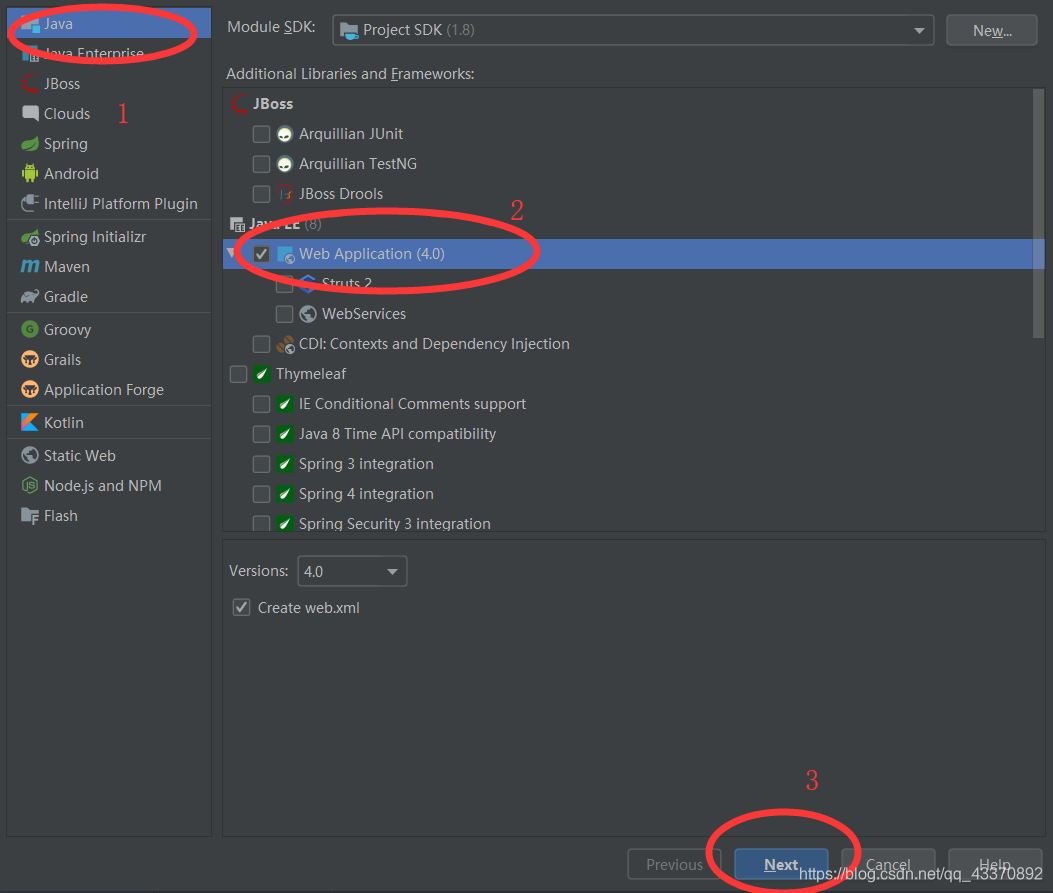This screenshot has height=893, width=1053.
Task: Click the Groovy G icon
Action: pyautogui.click(x=30, y=329)
